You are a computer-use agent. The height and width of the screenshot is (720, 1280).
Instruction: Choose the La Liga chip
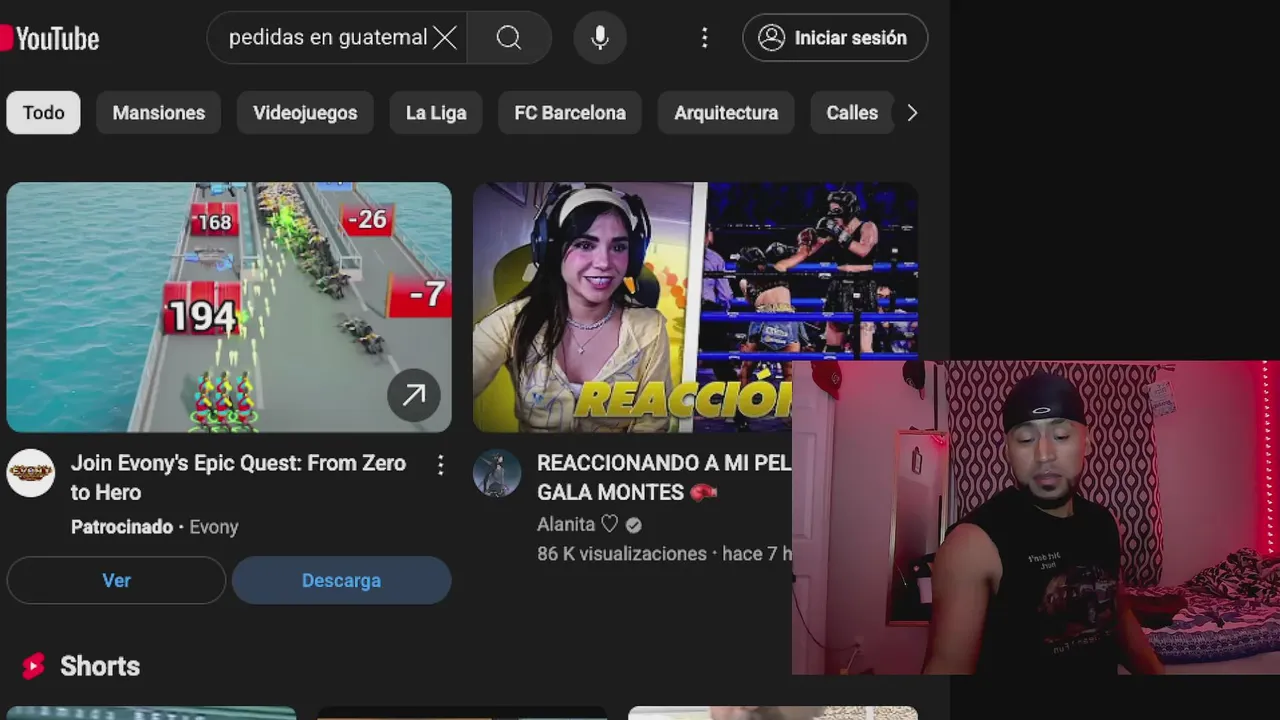point(436,113)
